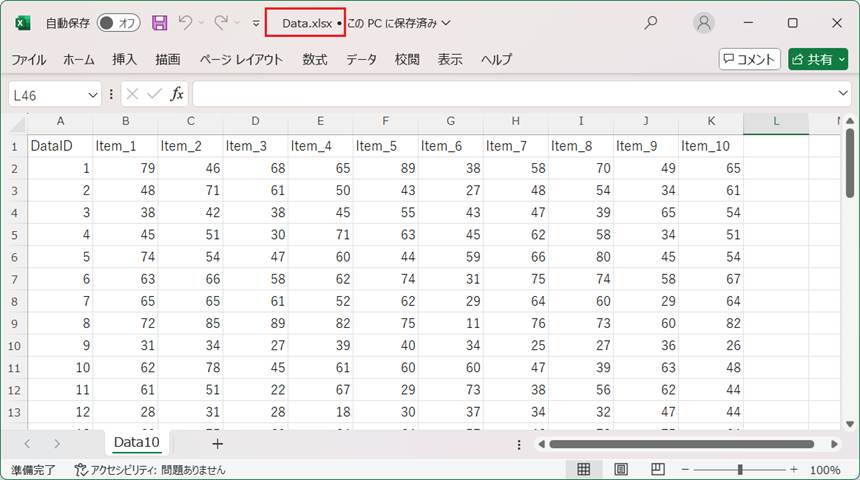The height and width of the screenshot is (480, 860).
Task: Click the zoom slider handle
Action: (x=740, y=469)
